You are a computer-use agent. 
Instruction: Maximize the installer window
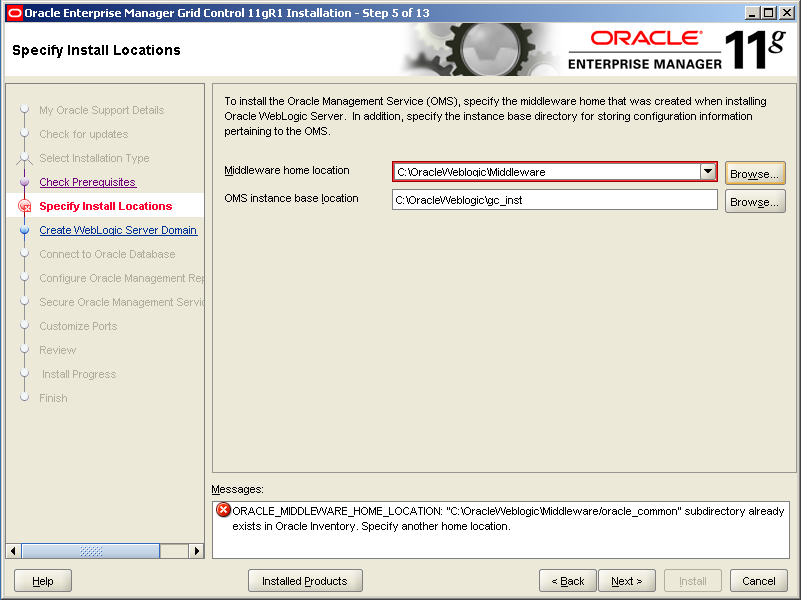769,13
